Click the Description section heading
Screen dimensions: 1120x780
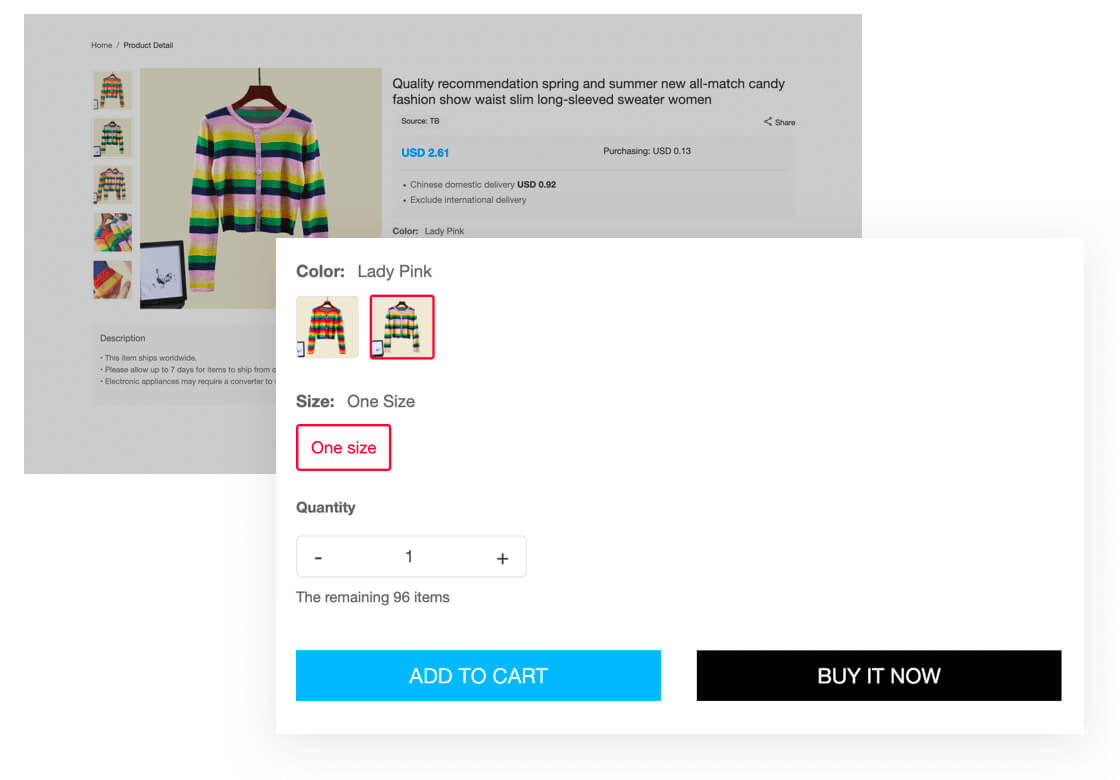click(x=123, y=338)
